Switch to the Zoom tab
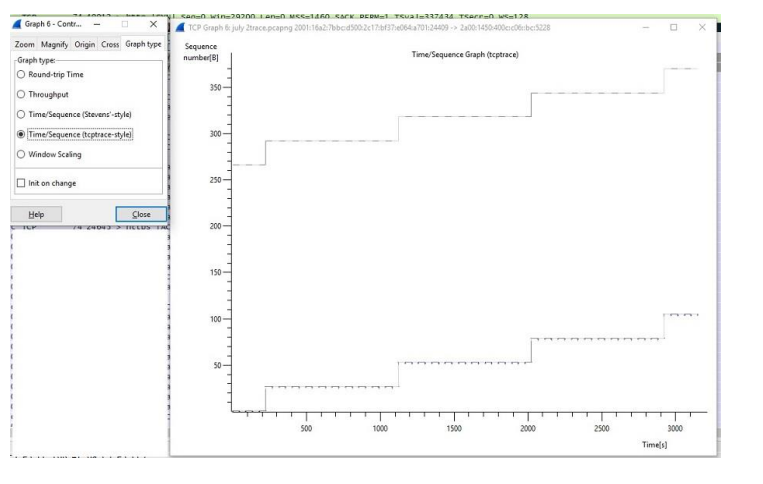Screen dimensions: 763x484 (25, 45)
